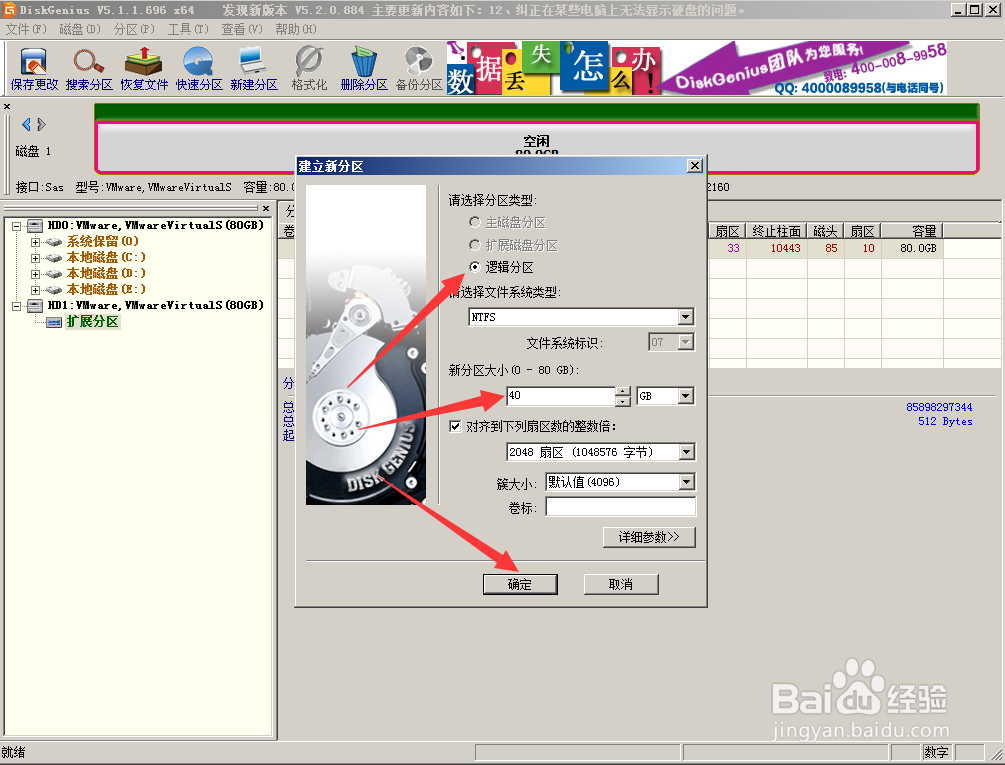Open file system ID 07 dropdown
The width and height of the screenshot is (1005, 765).
pyautogui.click(x=686, y=342)
